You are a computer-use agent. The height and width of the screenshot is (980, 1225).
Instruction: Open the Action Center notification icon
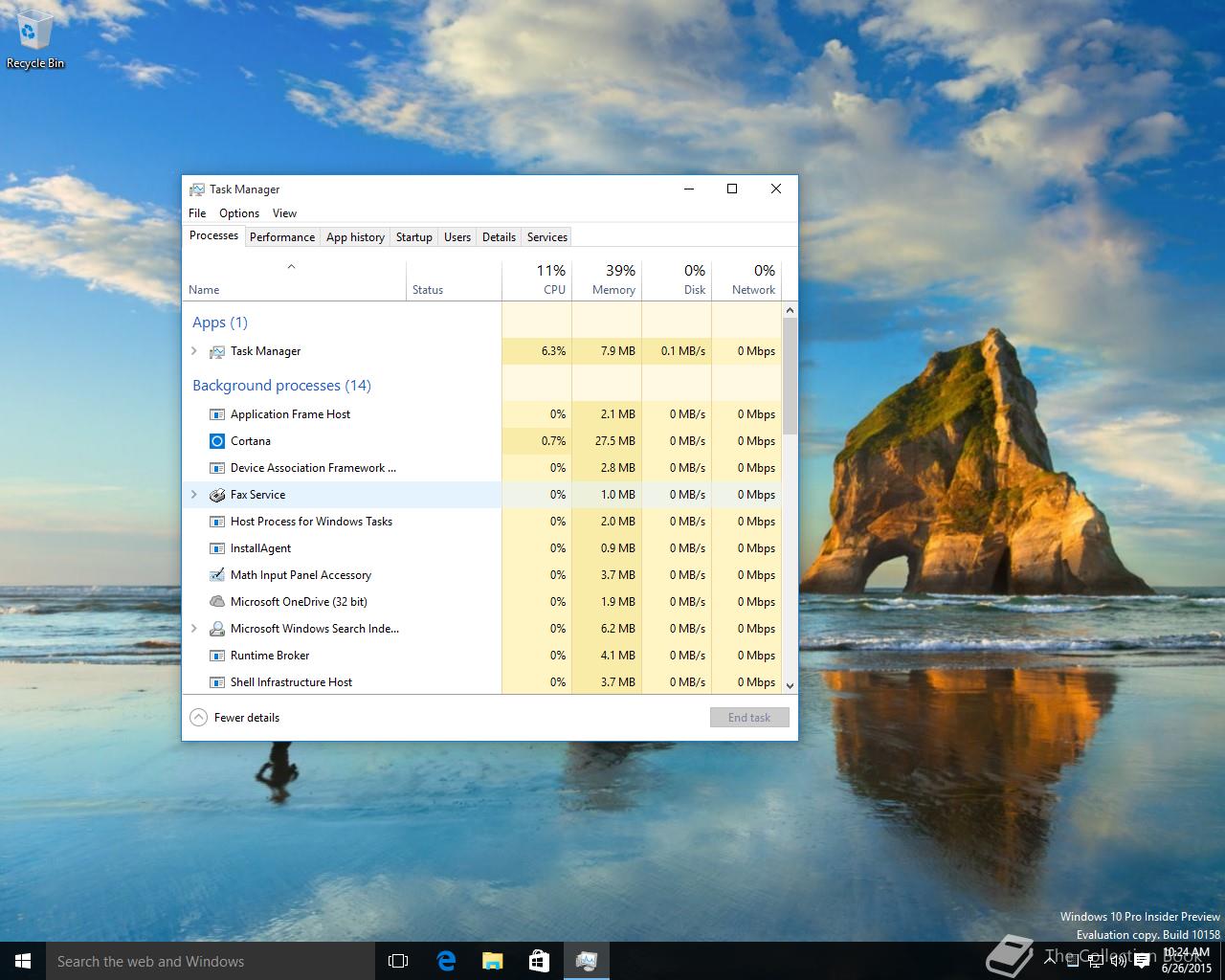click(x=1142, y=961)
